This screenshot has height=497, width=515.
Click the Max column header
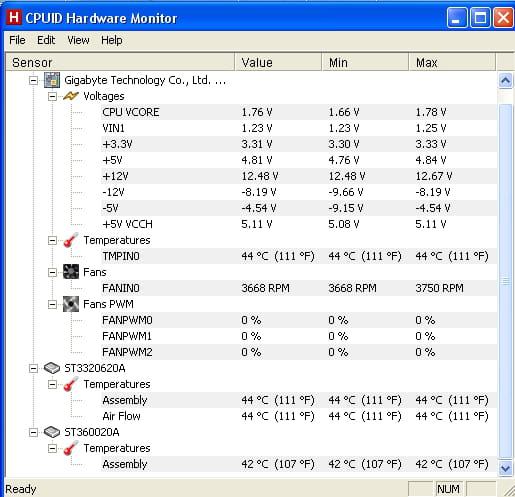pyautogui.click(x=452, y=62)
